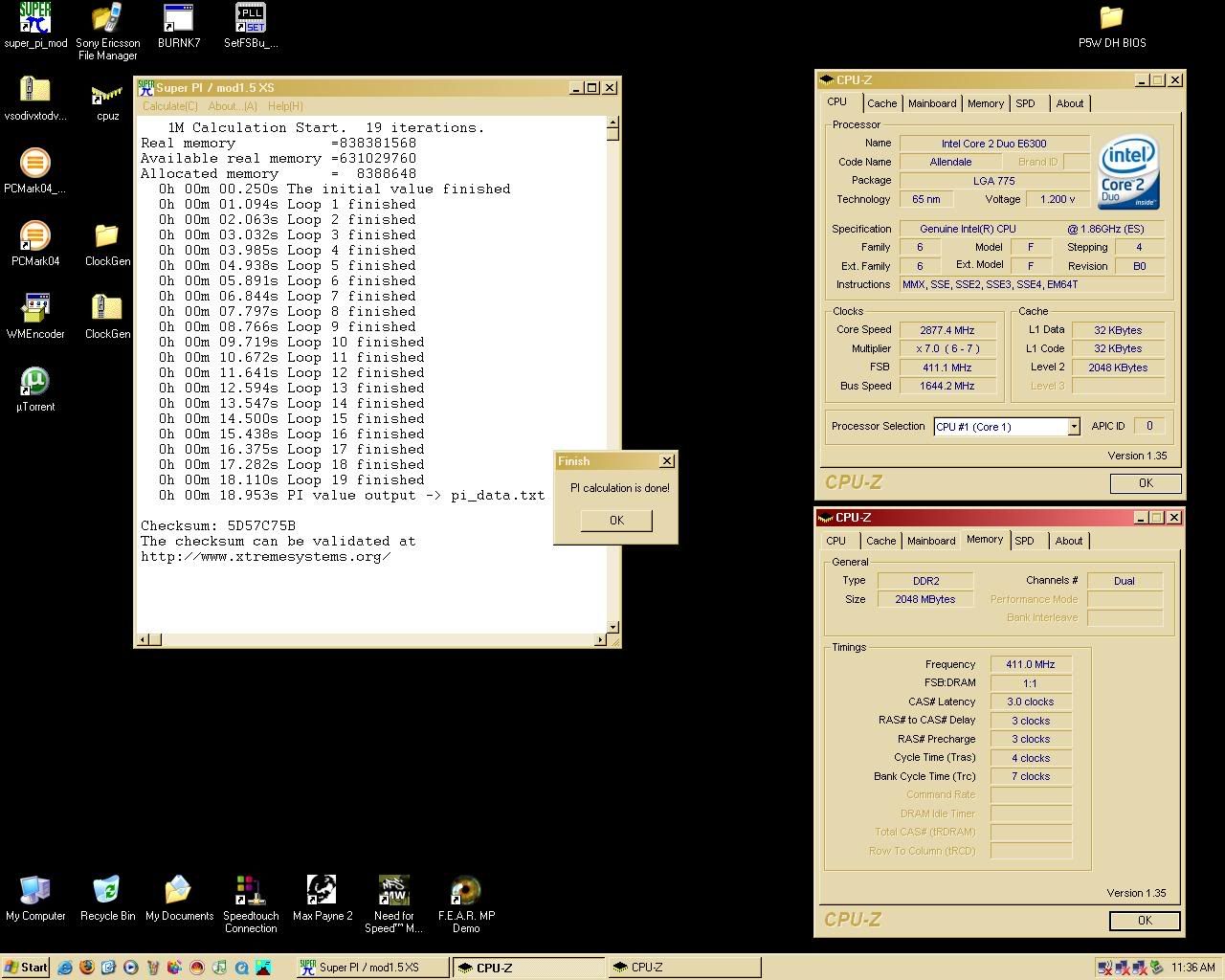
Task: Click the Intel Core 2 Duo logo
Action: [1129, 172]
